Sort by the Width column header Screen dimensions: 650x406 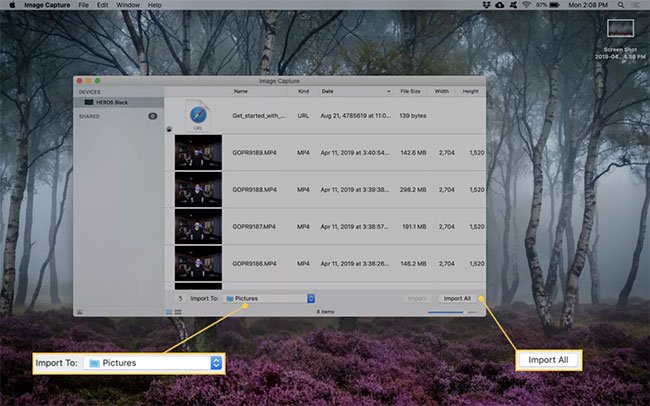click(x=442, y=91)
